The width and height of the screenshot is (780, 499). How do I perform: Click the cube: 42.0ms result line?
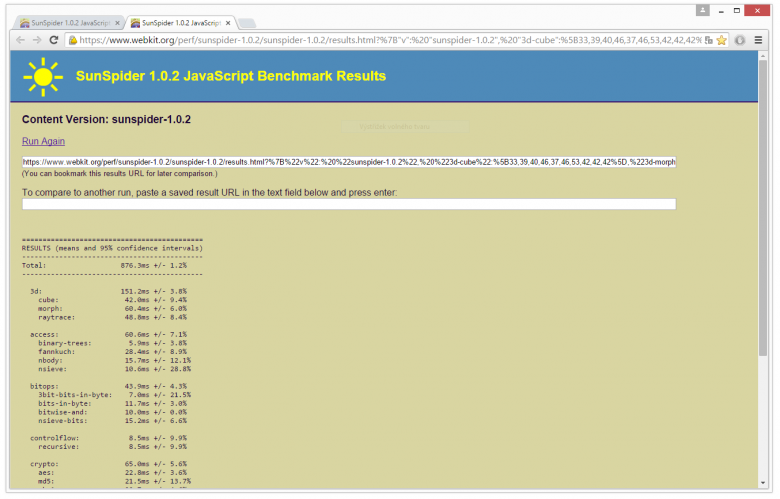click(x=112, y=300)
